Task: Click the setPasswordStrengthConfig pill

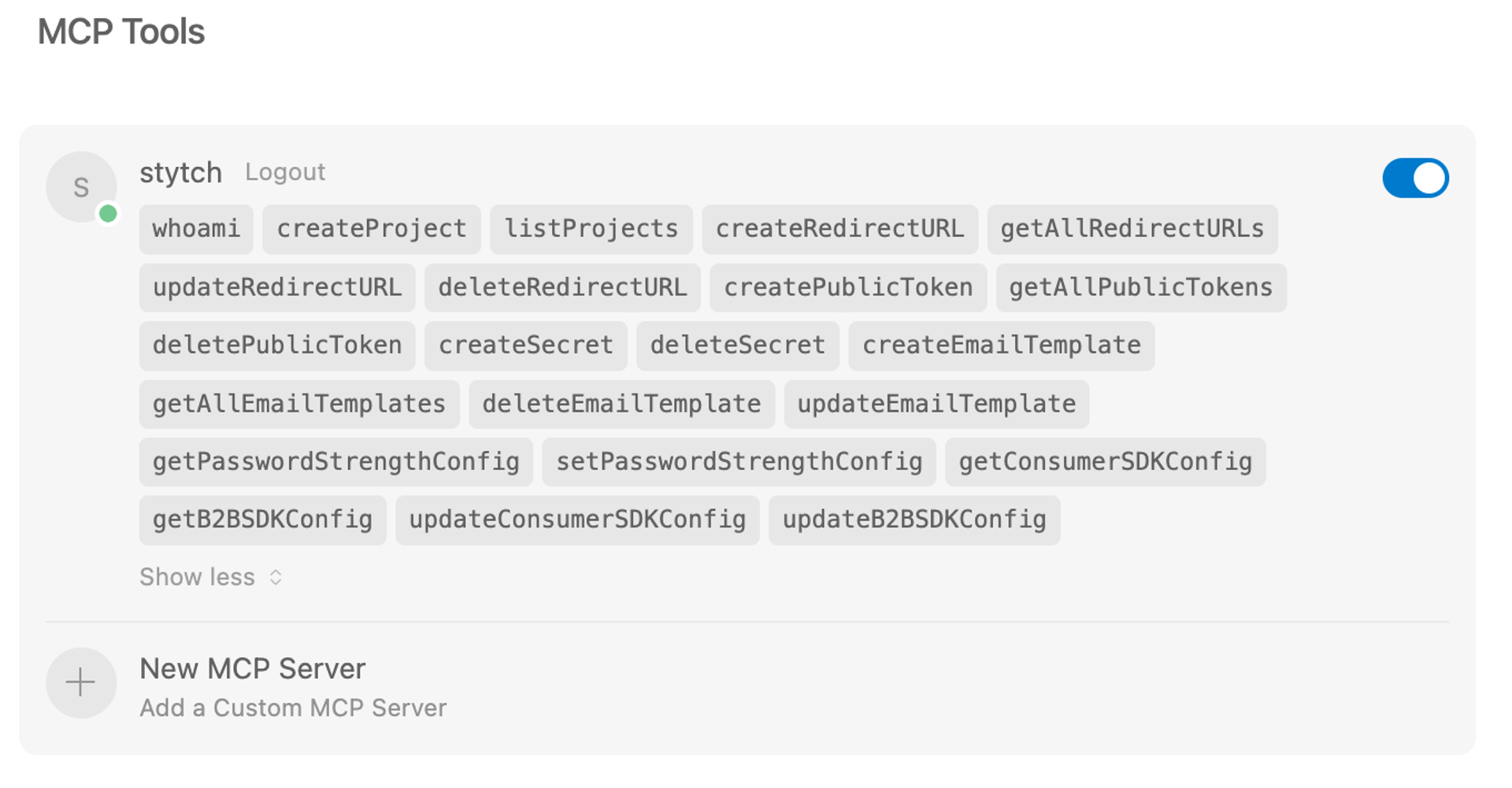Action: [x=739, y=462]
